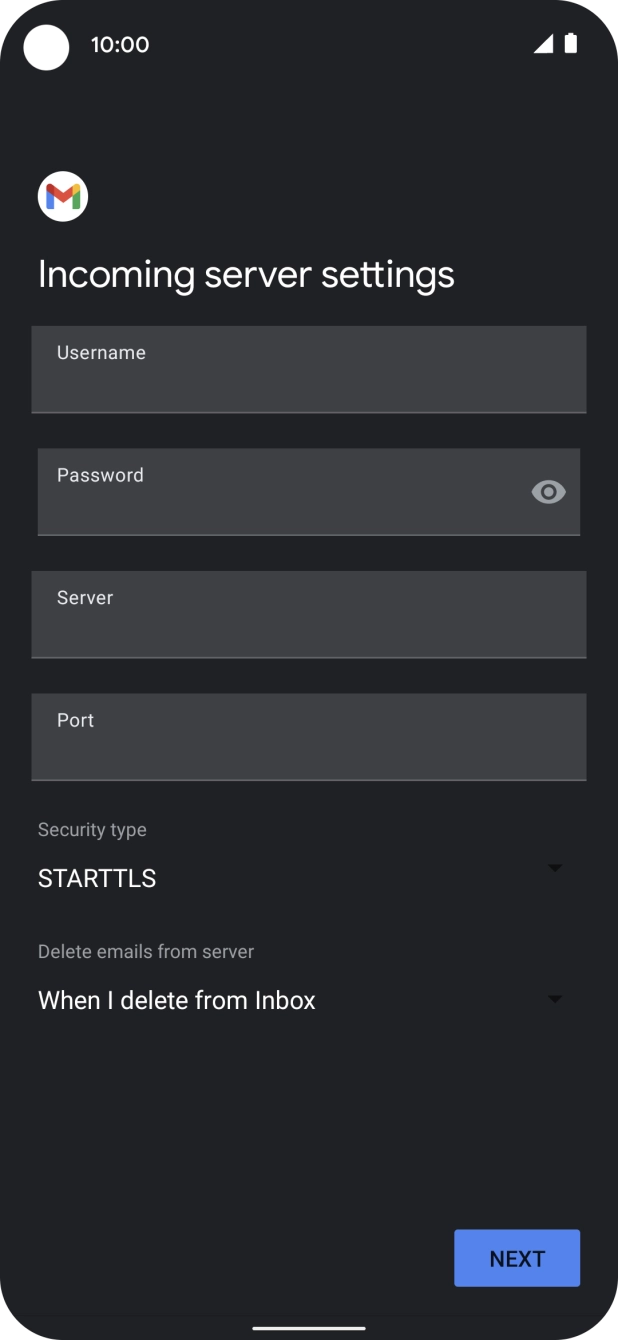The width and height of the screenshot is (618, 1340).
Task: Click the Delete emails from server label
Action: coord(145,951)
